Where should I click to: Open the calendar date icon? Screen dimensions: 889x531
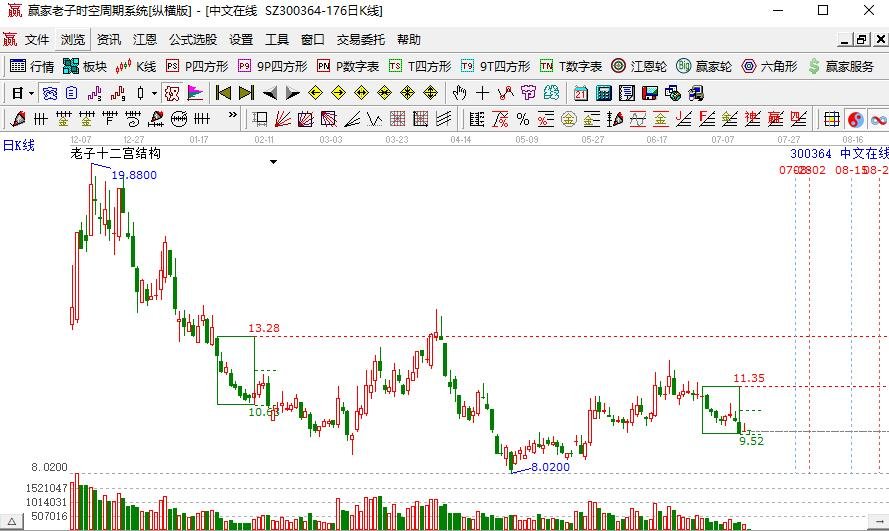[581, 93]
